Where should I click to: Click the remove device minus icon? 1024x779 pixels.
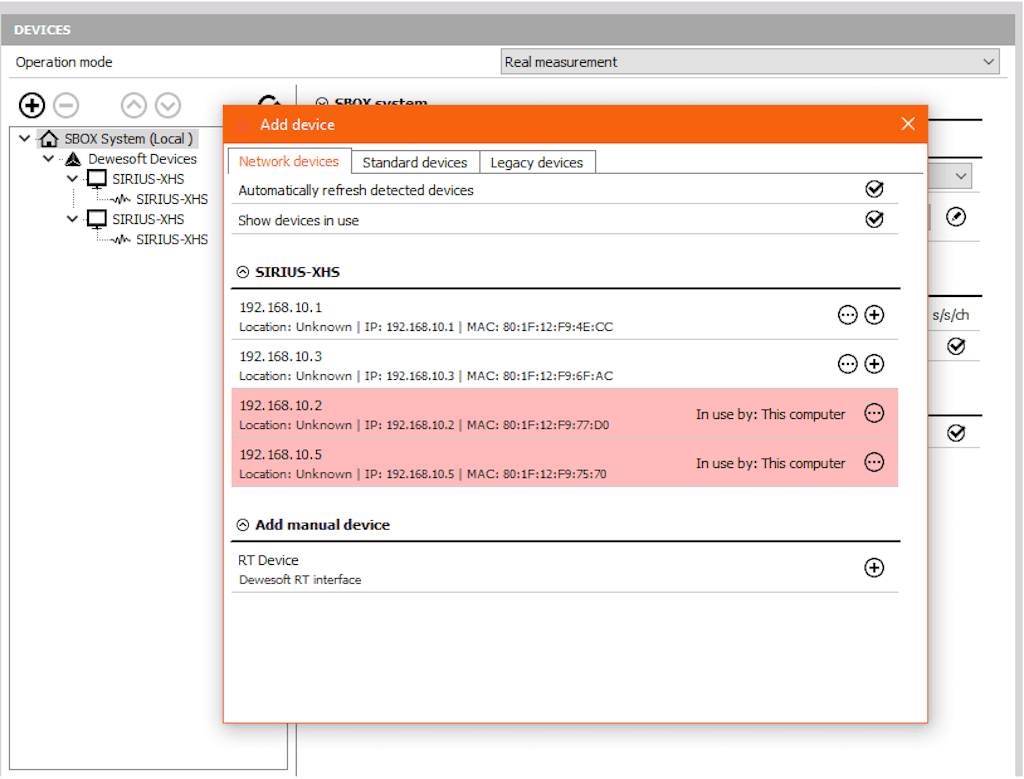[66, 105]
